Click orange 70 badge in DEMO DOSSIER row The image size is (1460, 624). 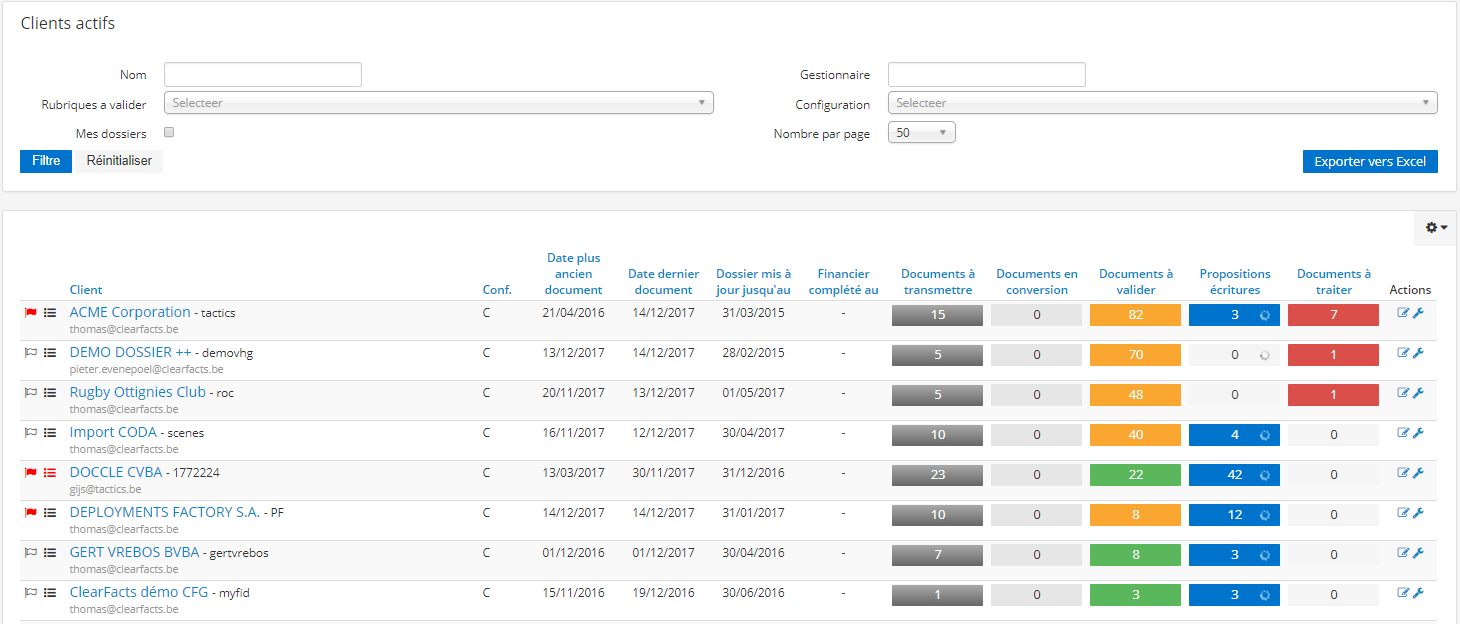point(1136,355)
